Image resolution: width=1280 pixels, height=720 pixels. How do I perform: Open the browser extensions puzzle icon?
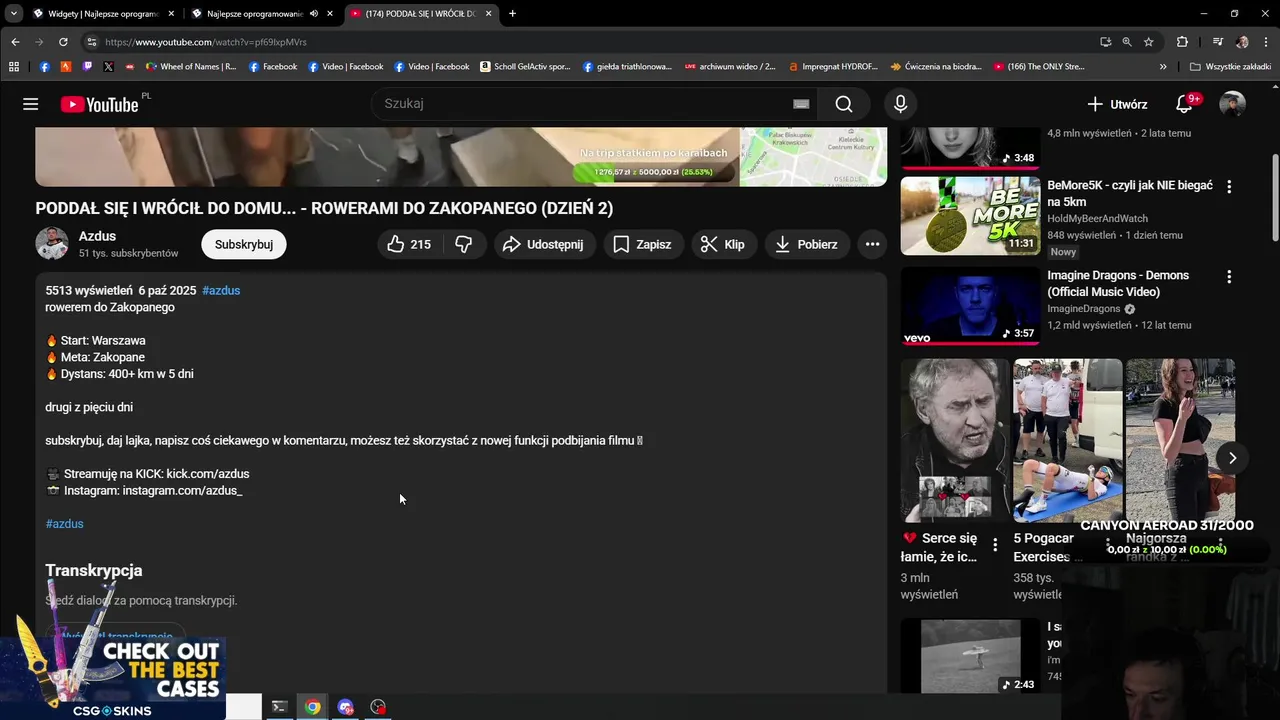point(1182,42)
